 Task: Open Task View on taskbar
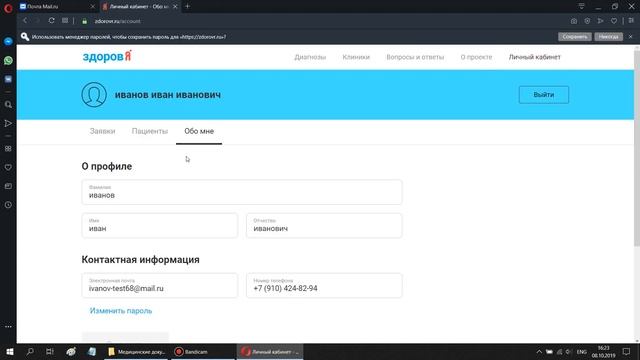(x=50, y=352)
